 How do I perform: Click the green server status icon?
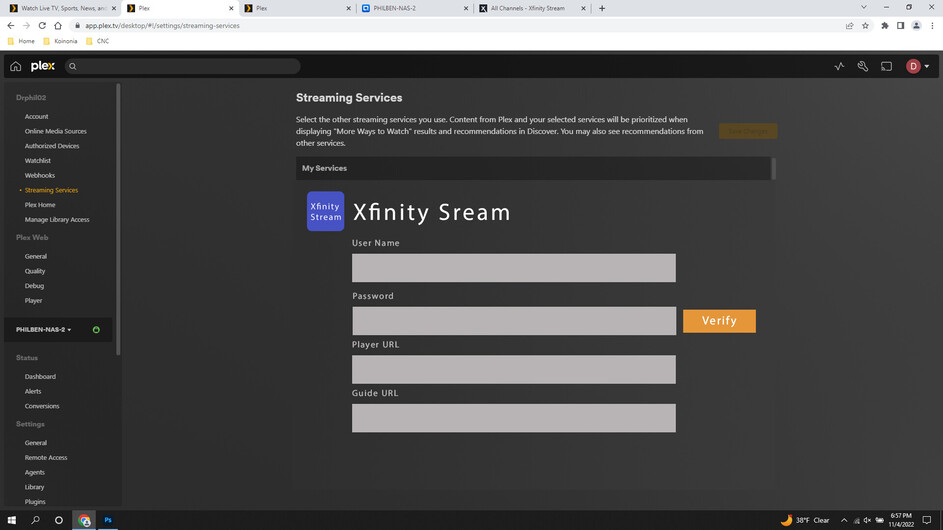coord(96,330)
